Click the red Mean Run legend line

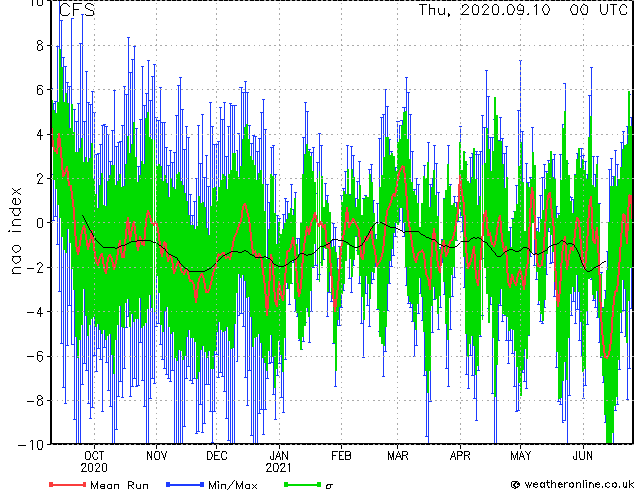(68, 484)
